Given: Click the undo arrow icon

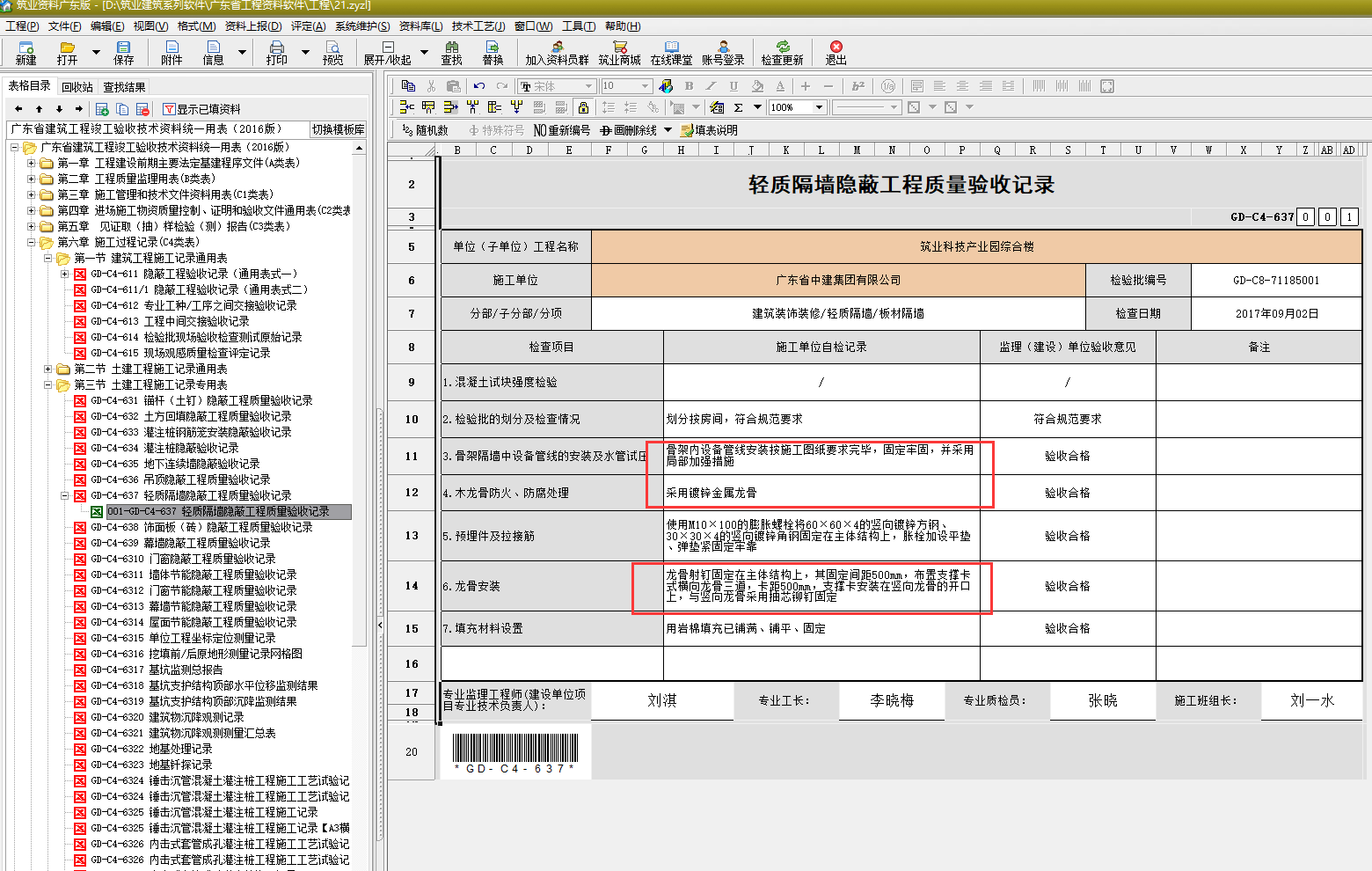Looking at the screenshot, I should [x=478, y=86].
